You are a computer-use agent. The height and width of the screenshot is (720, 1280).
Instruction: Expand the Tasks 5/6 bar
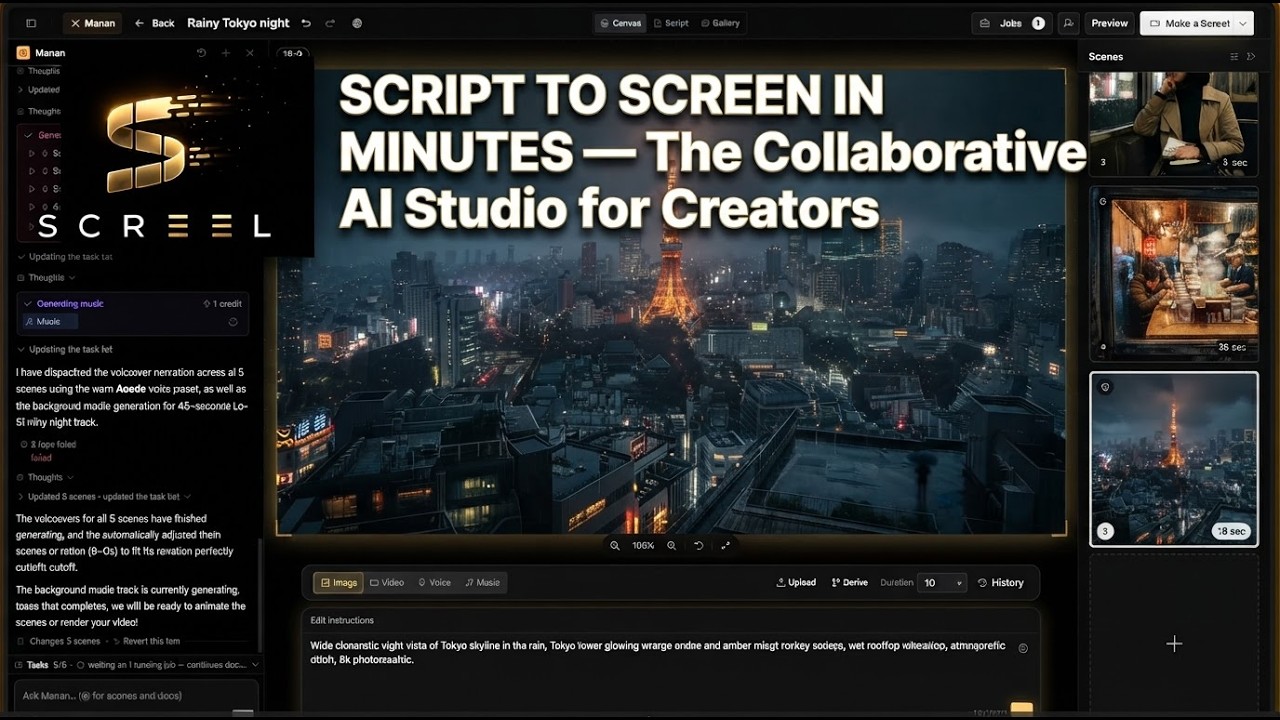pos(137,665)
